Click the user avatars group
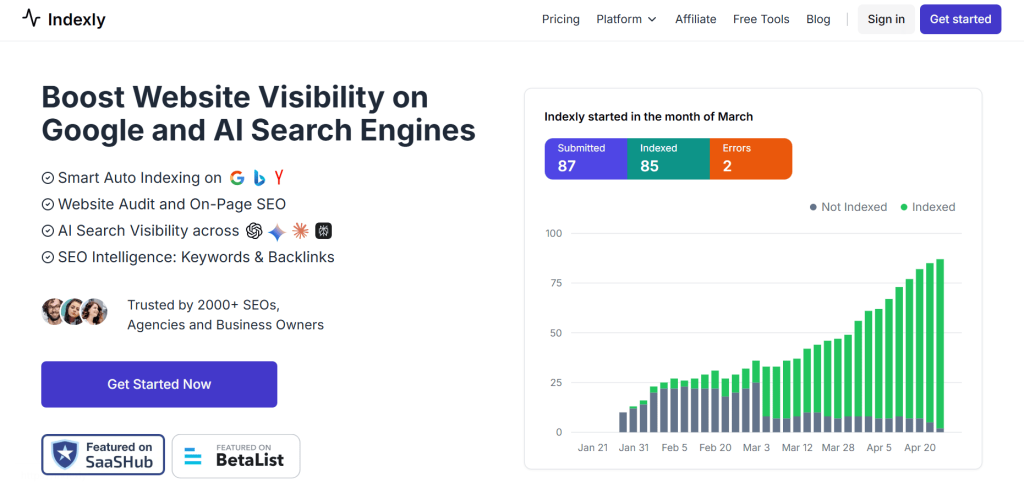The width and height of the screenshot is (1024, 483). [74, 312]
